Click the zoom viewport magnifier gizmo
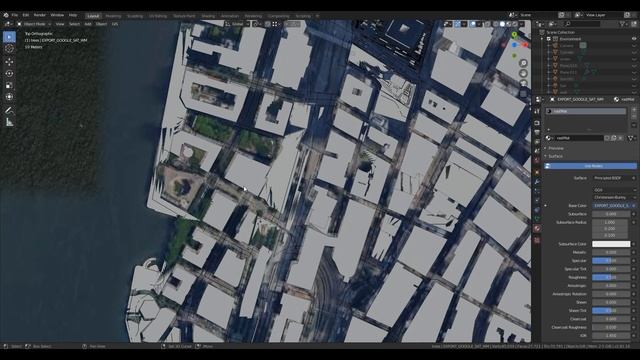 (x=523, y=63)
